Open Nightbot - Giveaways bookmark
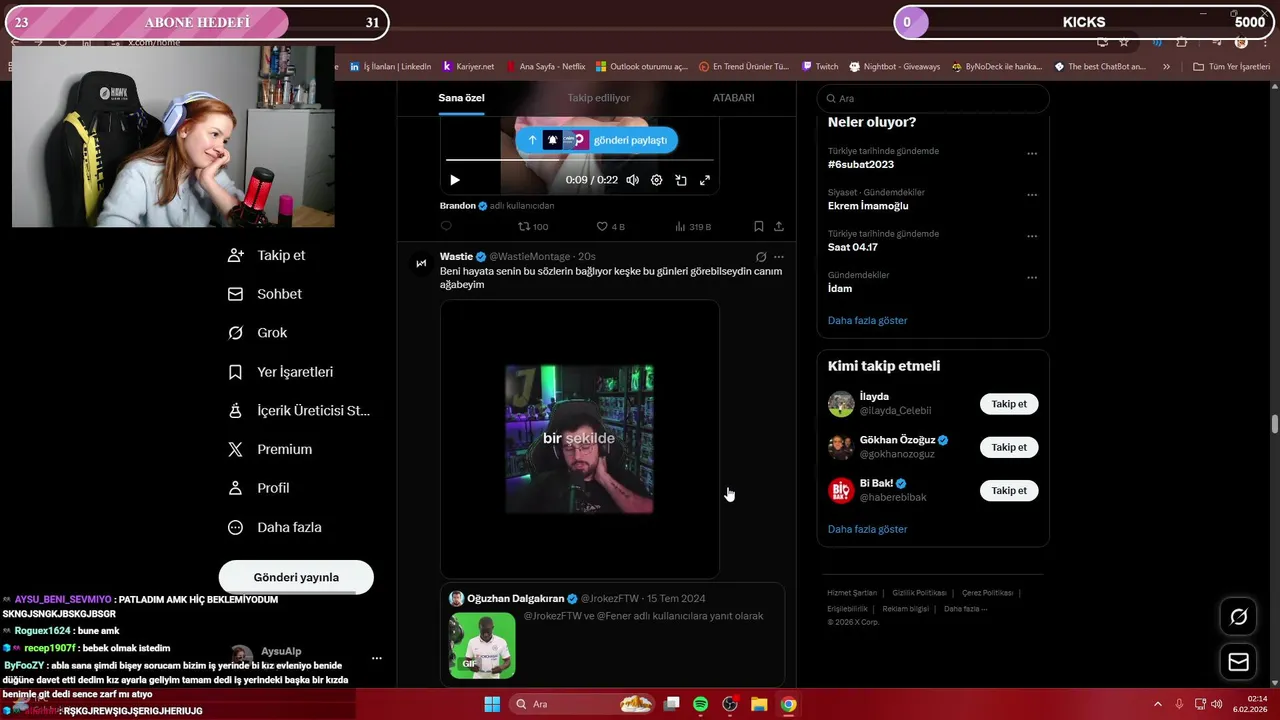Image resolution: width=1280 pixels, height=720 pixels. click(x=895, y=67)
